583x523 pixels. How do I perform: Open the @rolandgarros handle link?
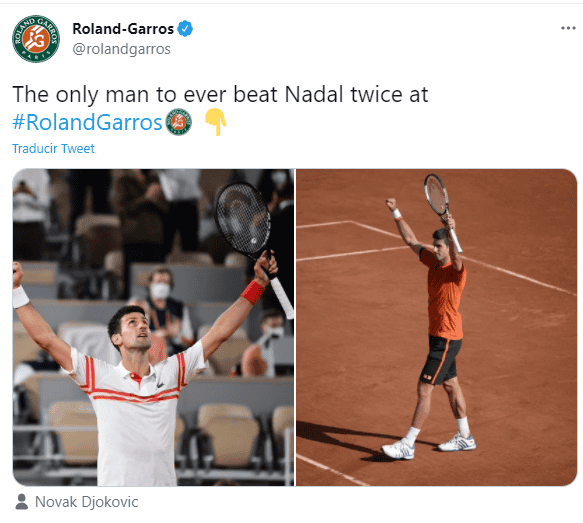121,49
